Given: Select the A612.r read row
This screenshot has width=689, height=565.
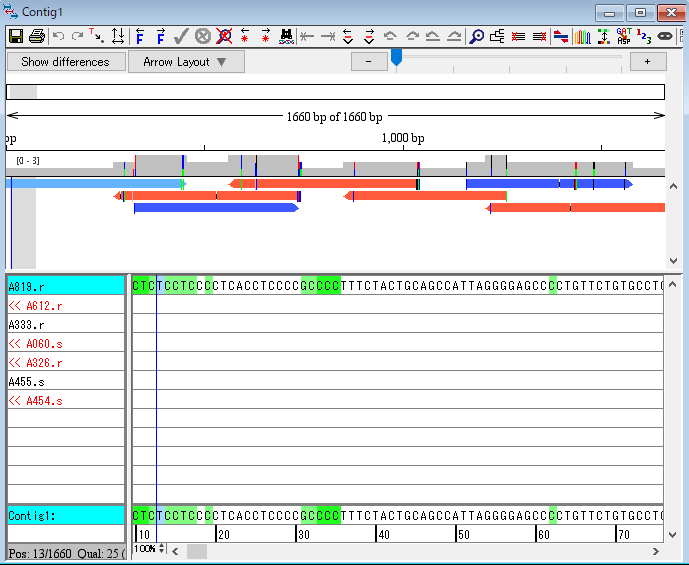Looking at the screenshot, I should (66, 306).
